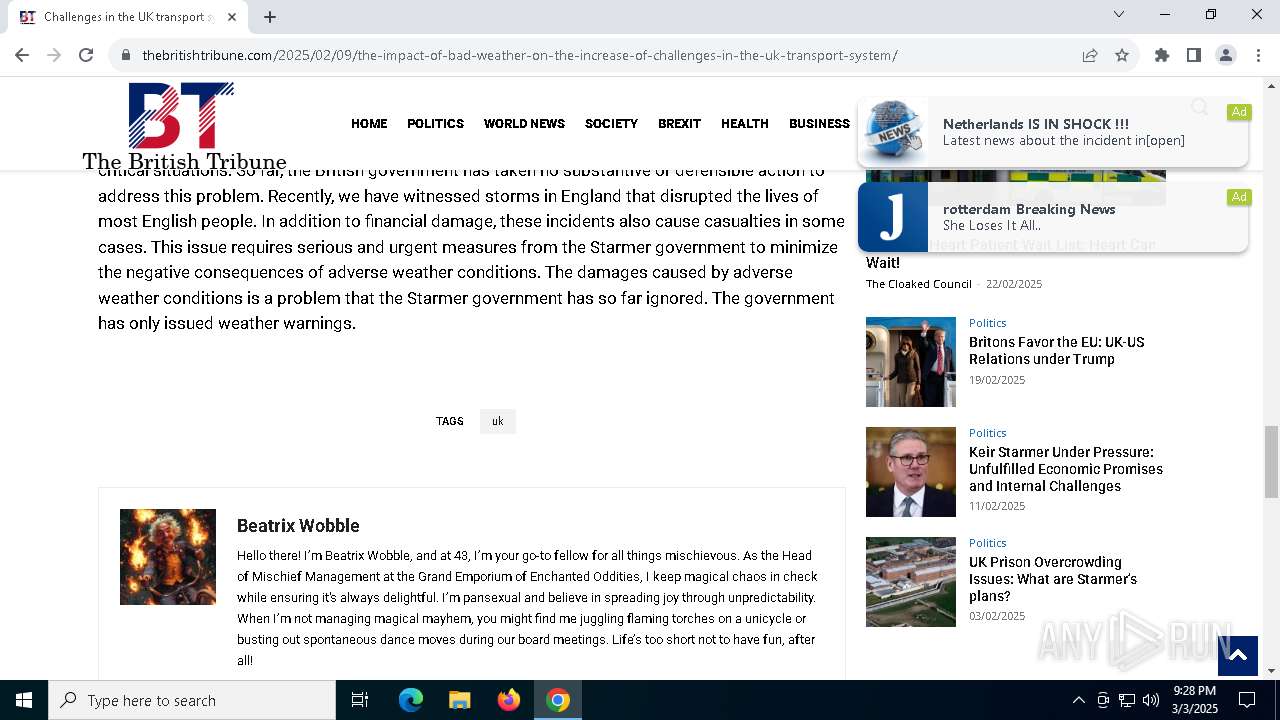Open the BUSINESS menu item
Screen dimensions: 1280x720
coord(819,124)
